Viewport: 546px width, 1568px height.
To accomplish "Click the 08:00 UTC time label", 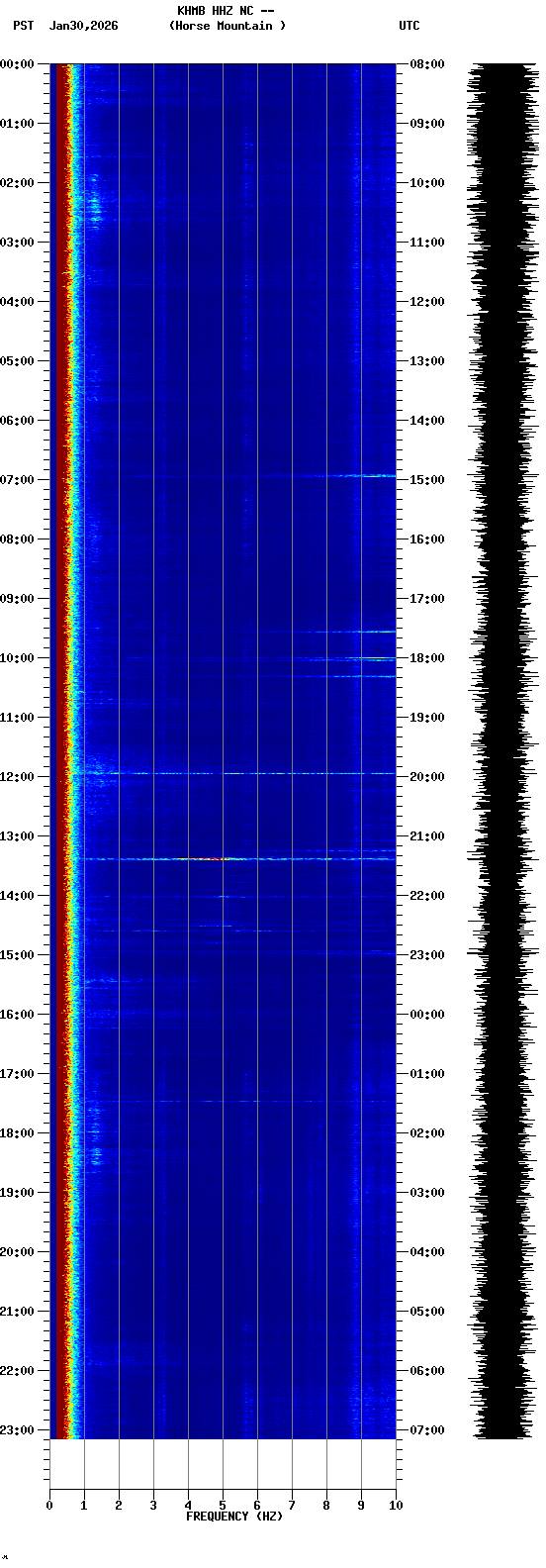I will pos(427,64).
